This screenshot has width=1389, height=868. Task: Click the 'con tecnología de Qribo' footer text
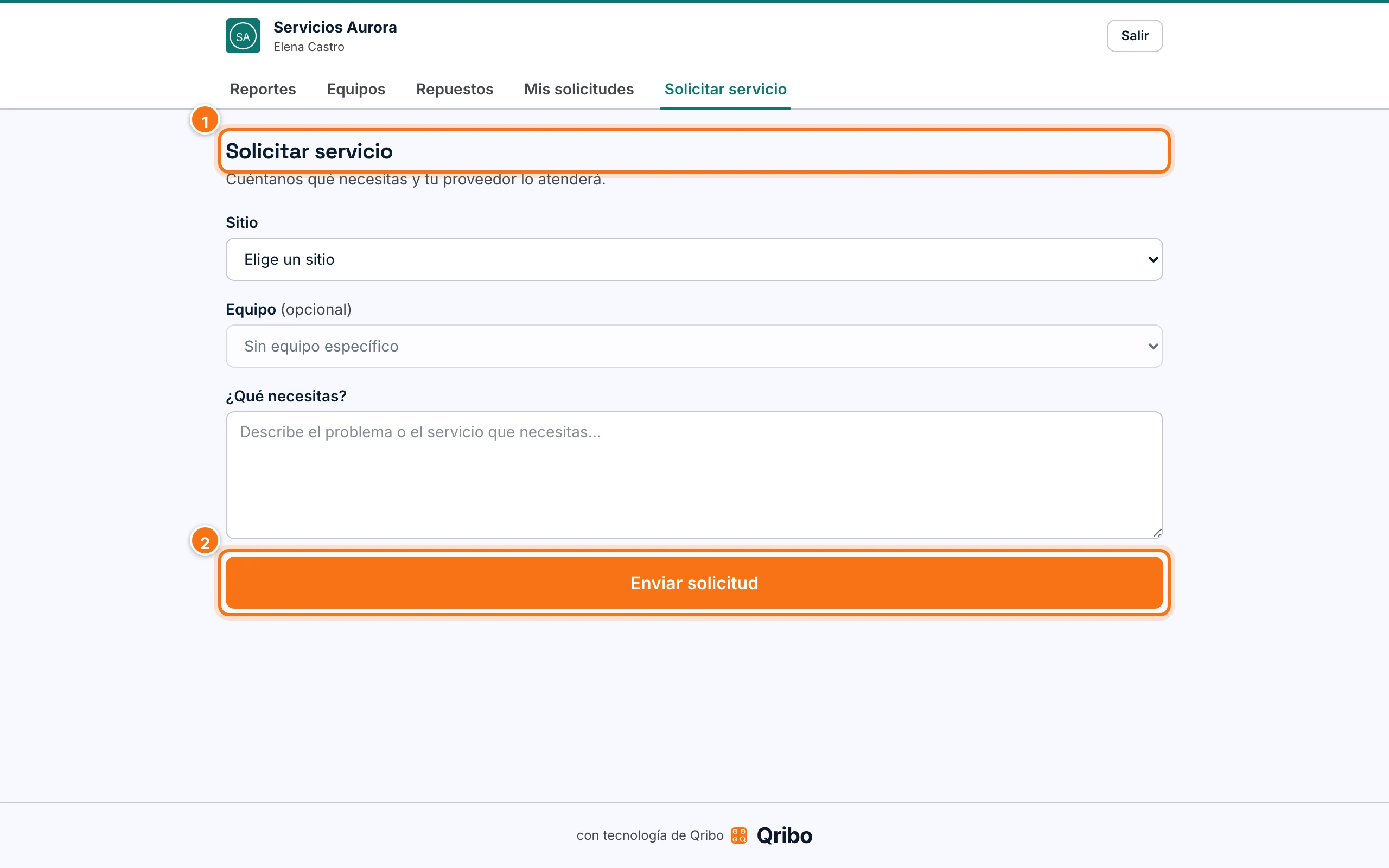649,835
